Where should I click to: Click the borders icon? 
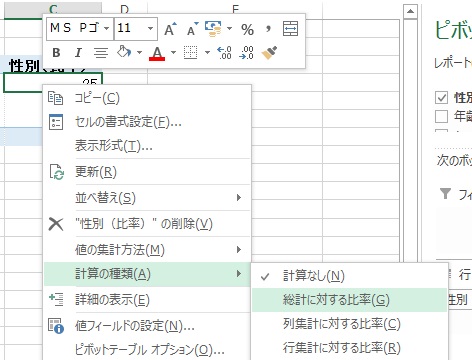point(191,53)
